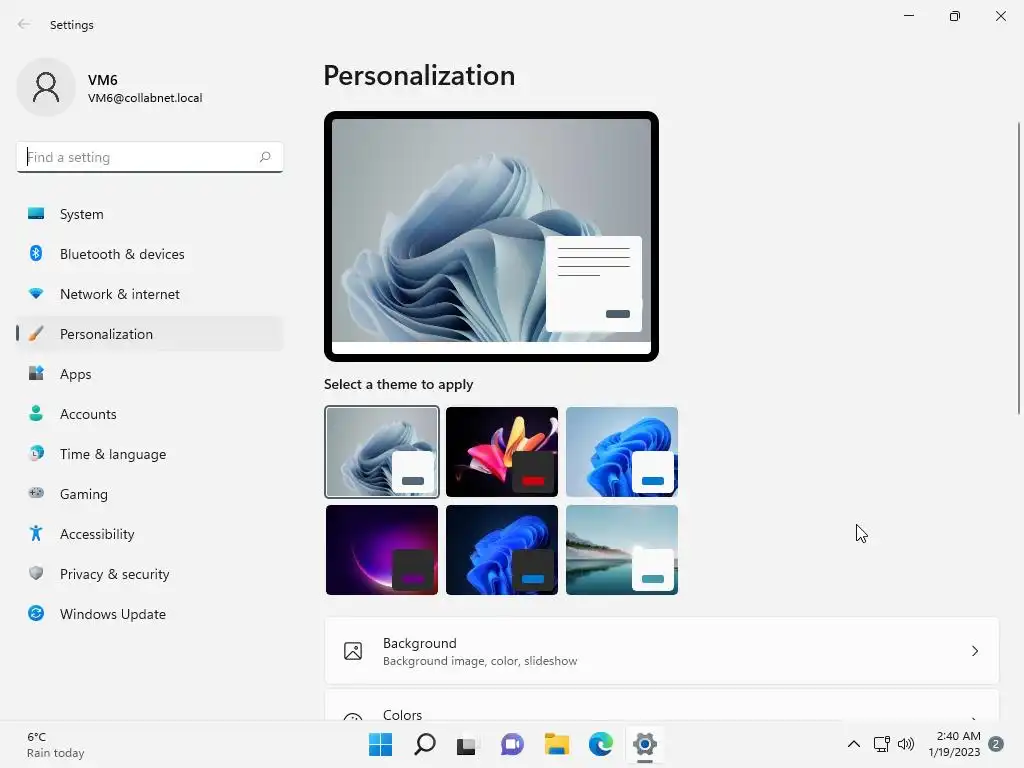Click the Accessibility figure icon
The width and height of the screenshot is (1024, 768).
(x=36, y=534)
